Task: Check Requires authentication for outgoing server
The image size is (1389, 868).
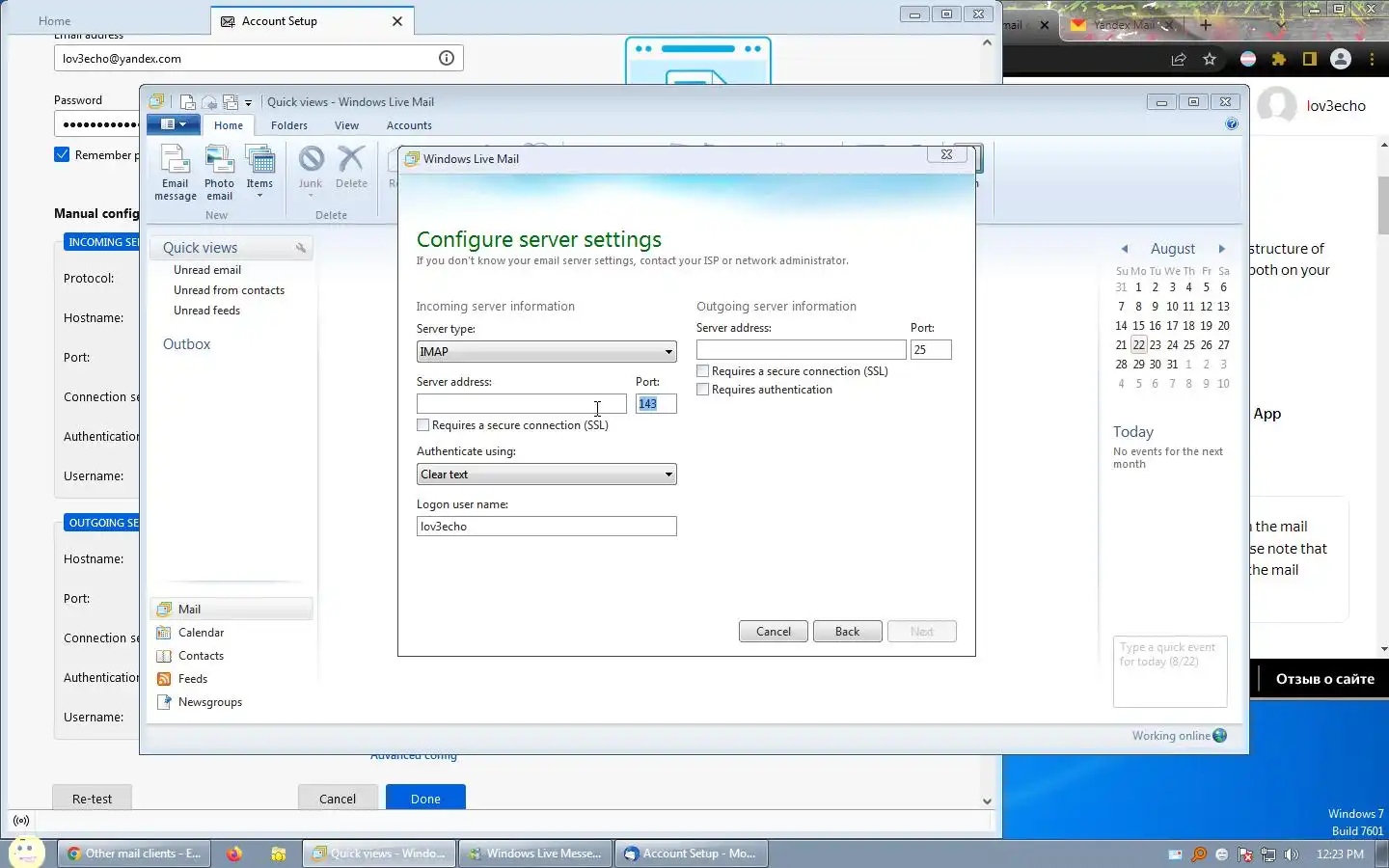Action: point(702,390)
